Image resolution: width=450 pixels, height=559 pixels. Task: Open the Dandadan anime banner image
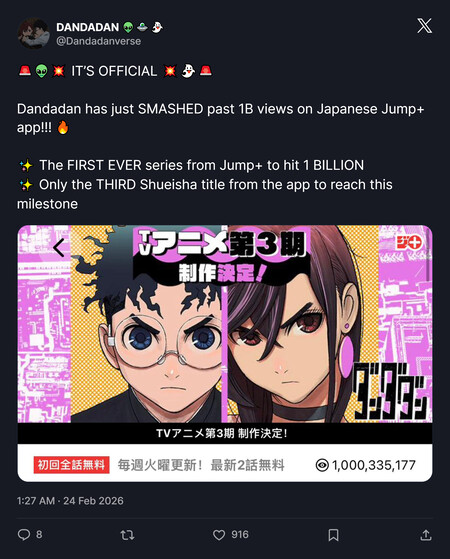[x=225, y=323]
